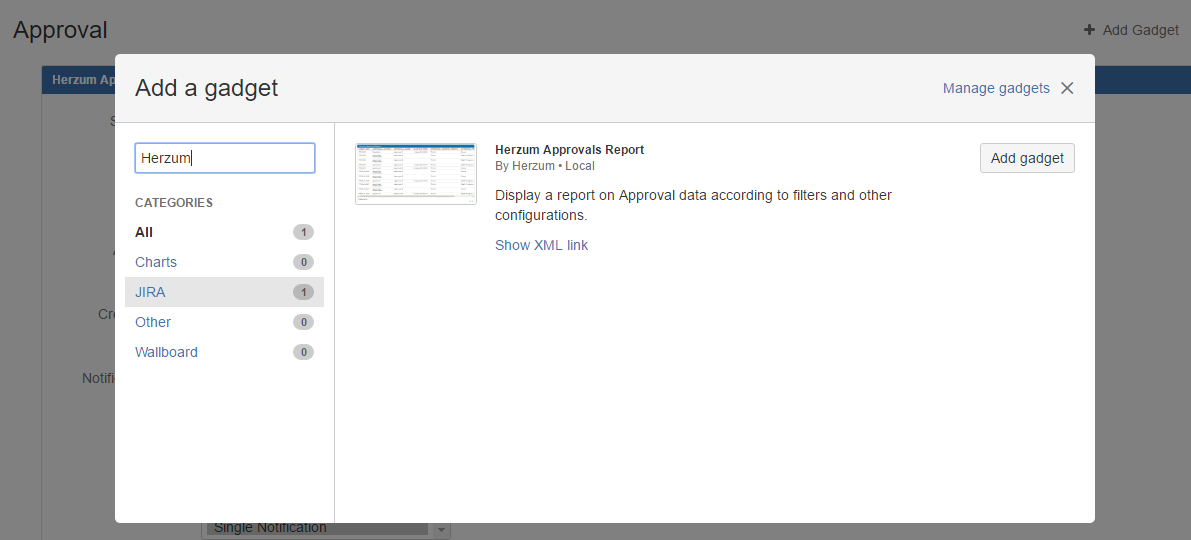This screenshot has height=540, width=1191.
Task: Click the zero badge beside Wallboard
Action: [x=303, y=352]
